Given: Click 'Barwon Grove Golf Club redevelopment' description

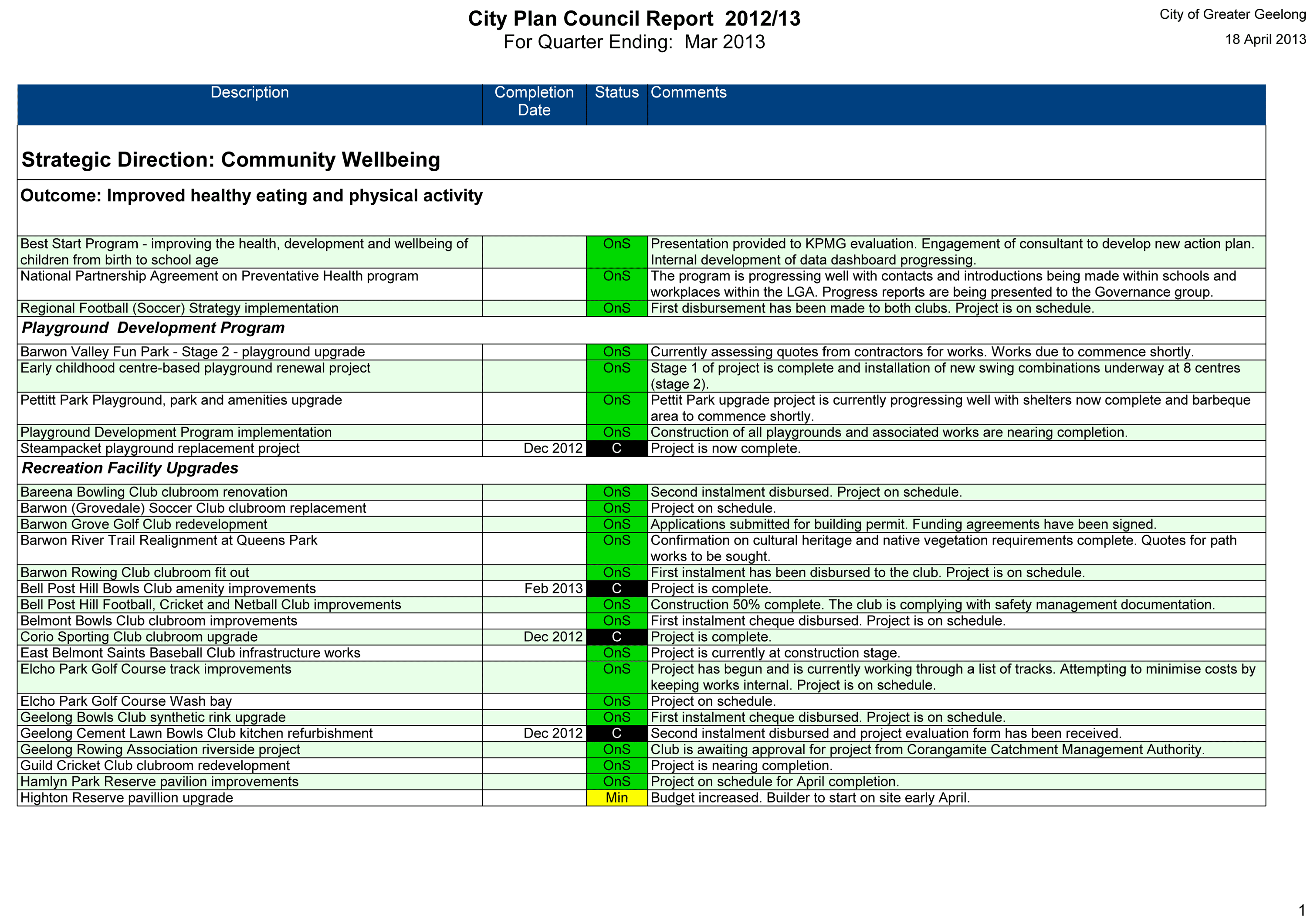Looking at the screenshot, I should 143,525.
